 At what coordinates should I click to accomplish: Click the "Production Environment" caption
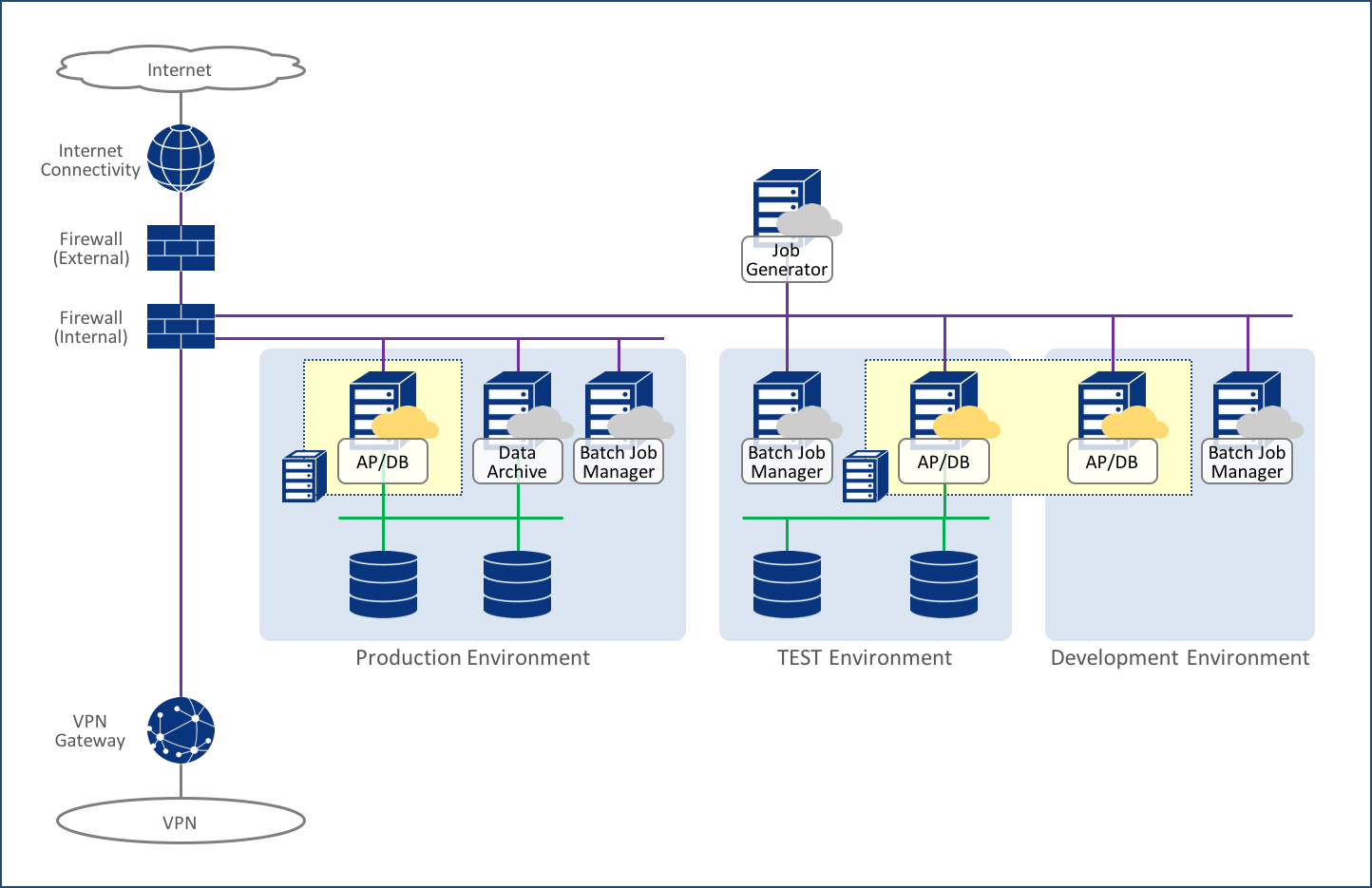472,658
